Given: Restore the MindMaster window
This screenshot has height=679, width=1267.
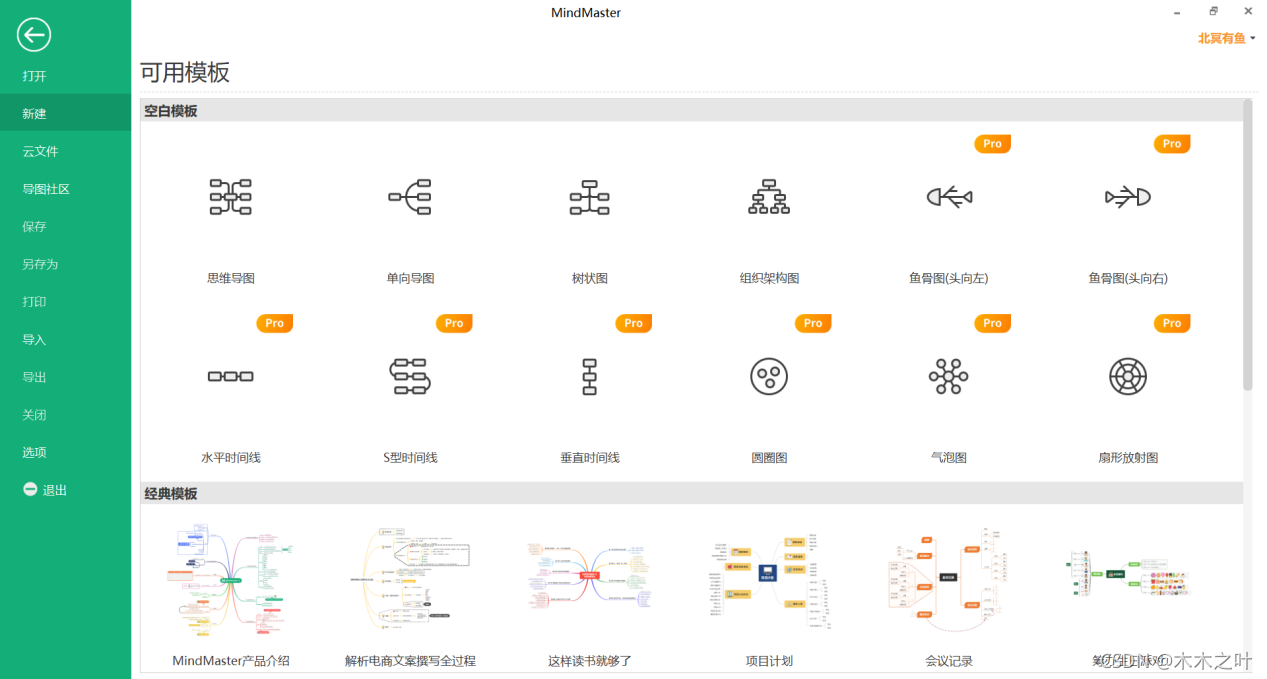Looking at the screenshot, I should 1213,12.
